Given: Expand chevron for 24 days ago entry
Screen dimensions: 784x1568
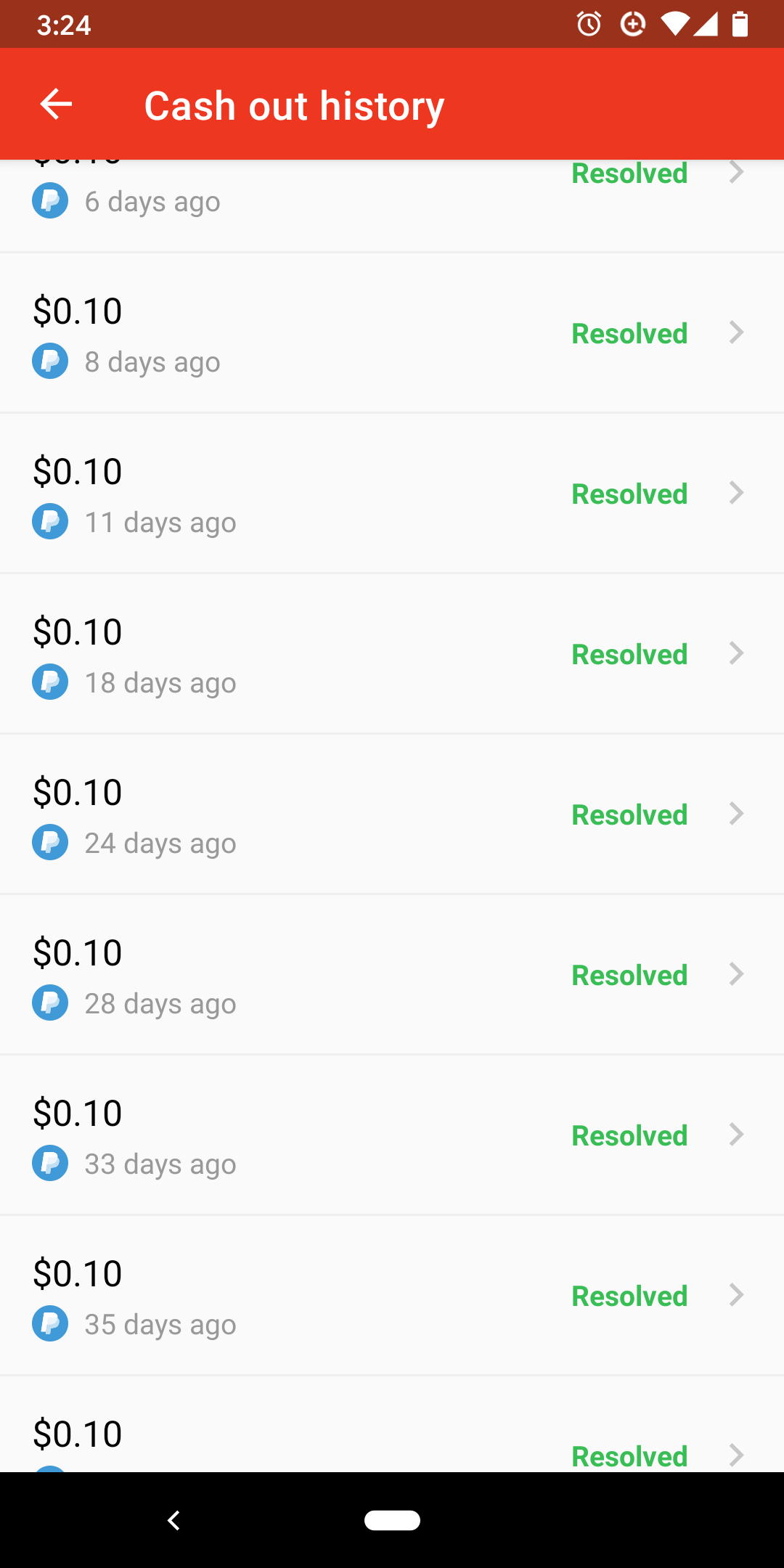Looking at the screenshot, I should [x=736, y=814].
